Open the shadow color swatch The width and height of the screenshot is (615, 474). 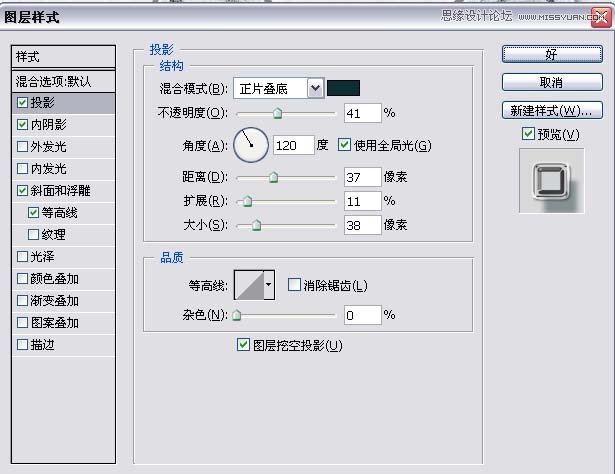click(343, 88)
